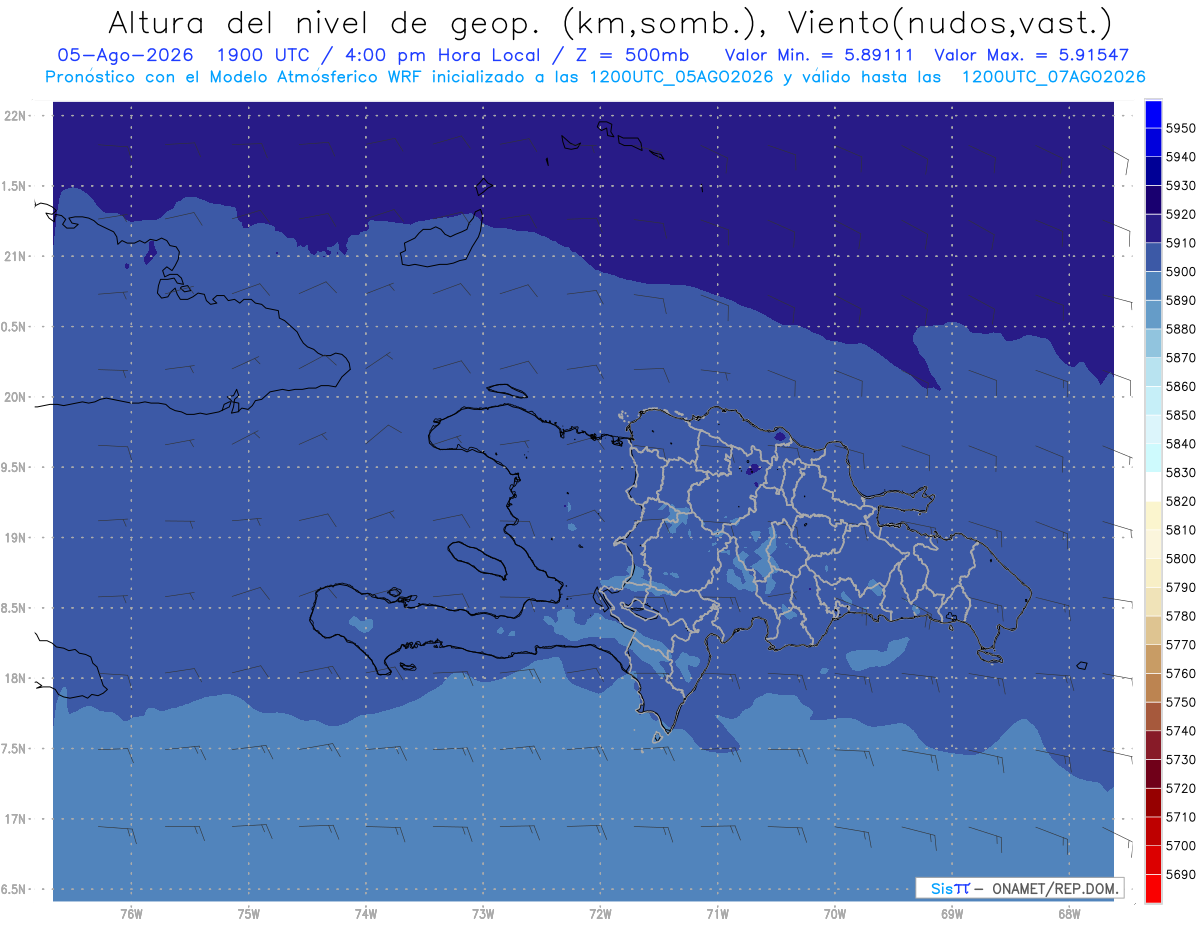Click the 20N latitude label
The image size is (1200, 927).
pyautogui.click(x=14, y=398)
